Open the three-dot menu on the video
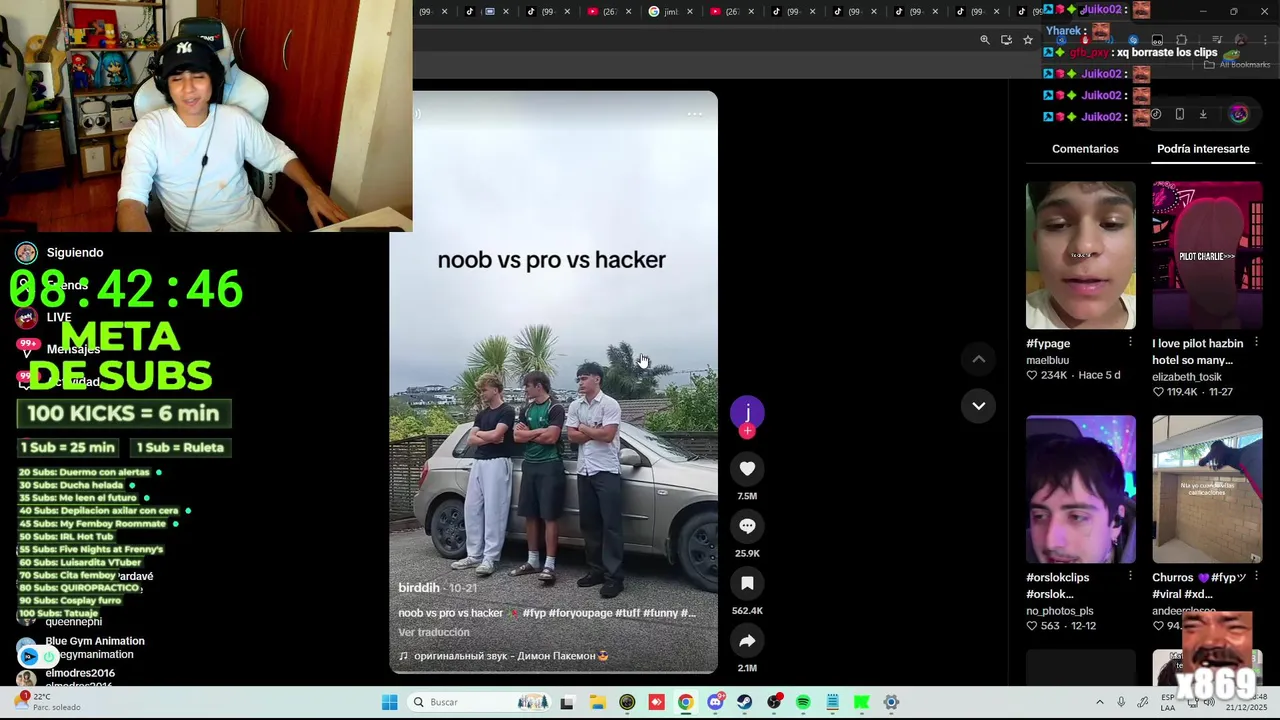1280x720 pixels. [x=695, y=114]
